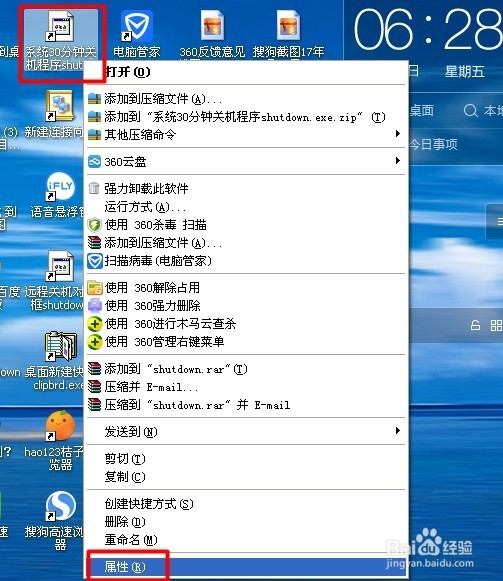Select 使用 360强力删除 entry
Viewport: 503px width, 581px height.
coord(246,306)
